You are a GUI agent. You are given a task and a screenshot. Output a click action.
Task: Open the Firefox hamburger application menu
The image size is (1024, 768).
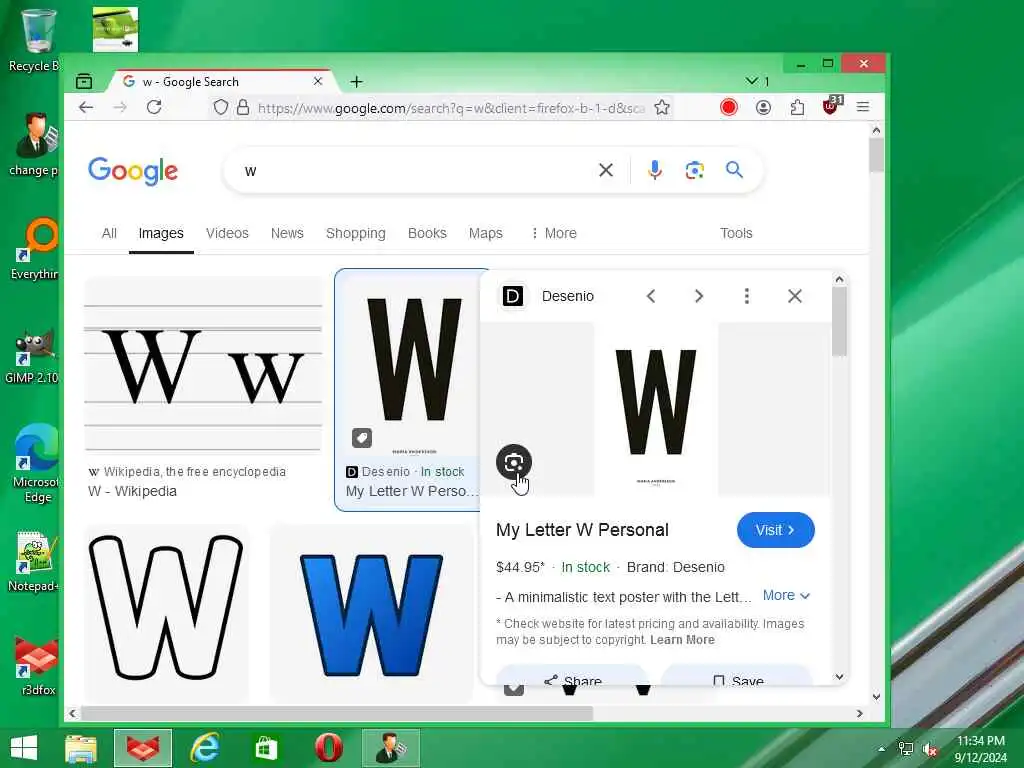click(x=863, y=107)
